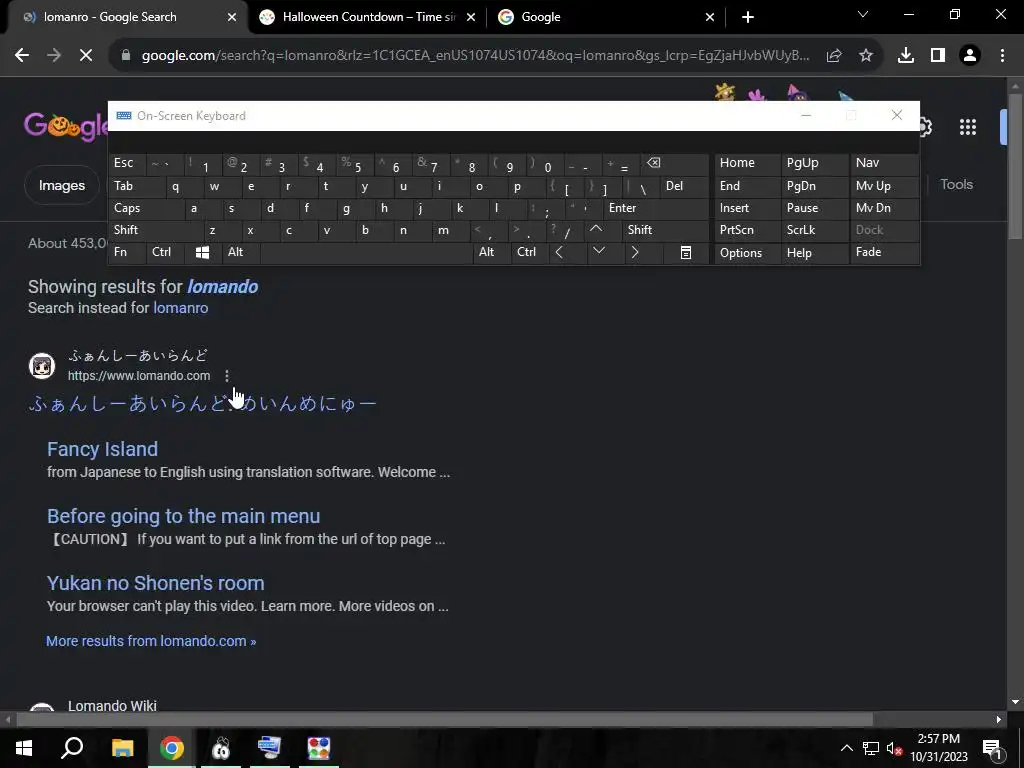
Task: Click the Enter key on the On-Screen Keyboard
Action: (x=656, y=208)
